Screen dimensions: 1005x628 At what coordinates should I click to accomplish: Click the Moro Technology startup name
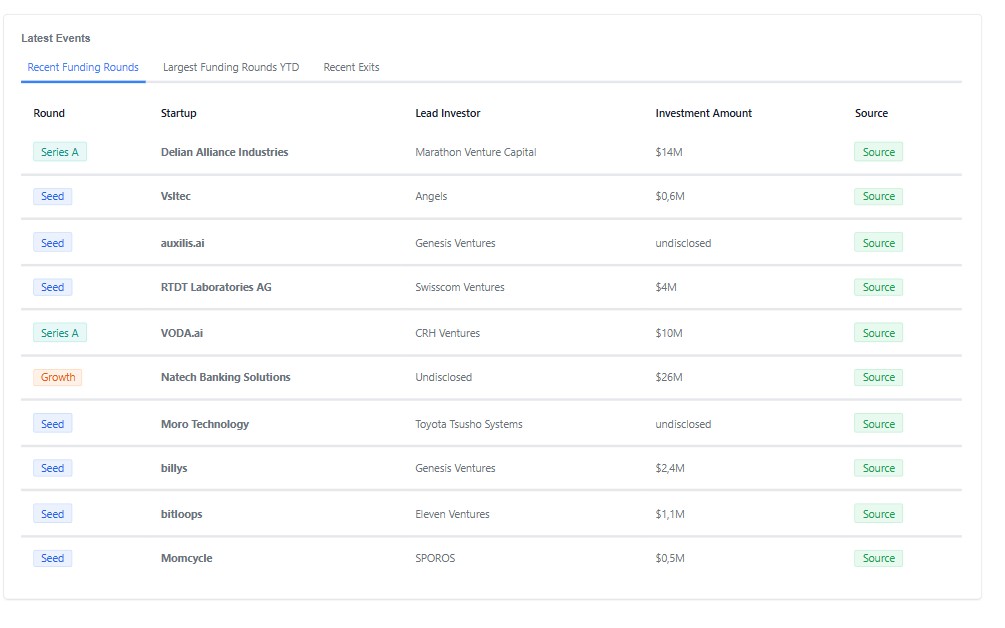[x=205, y=424]
